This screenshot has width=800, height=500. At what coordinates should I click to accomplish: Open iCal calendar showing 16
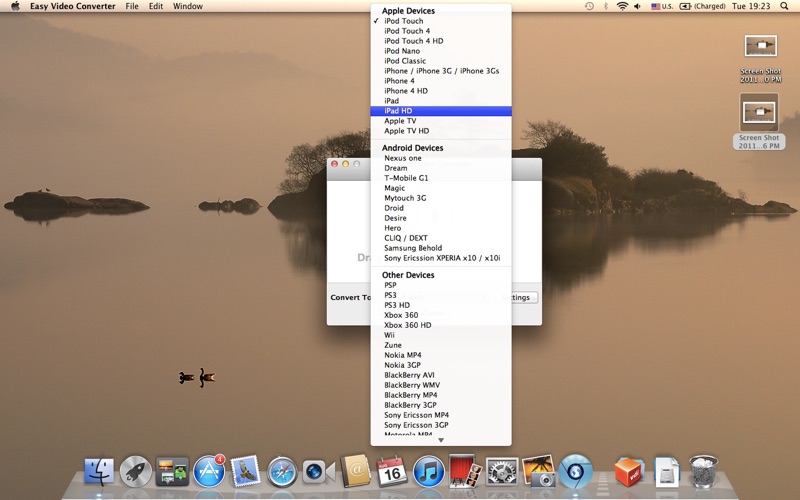[x=392, y=471]
